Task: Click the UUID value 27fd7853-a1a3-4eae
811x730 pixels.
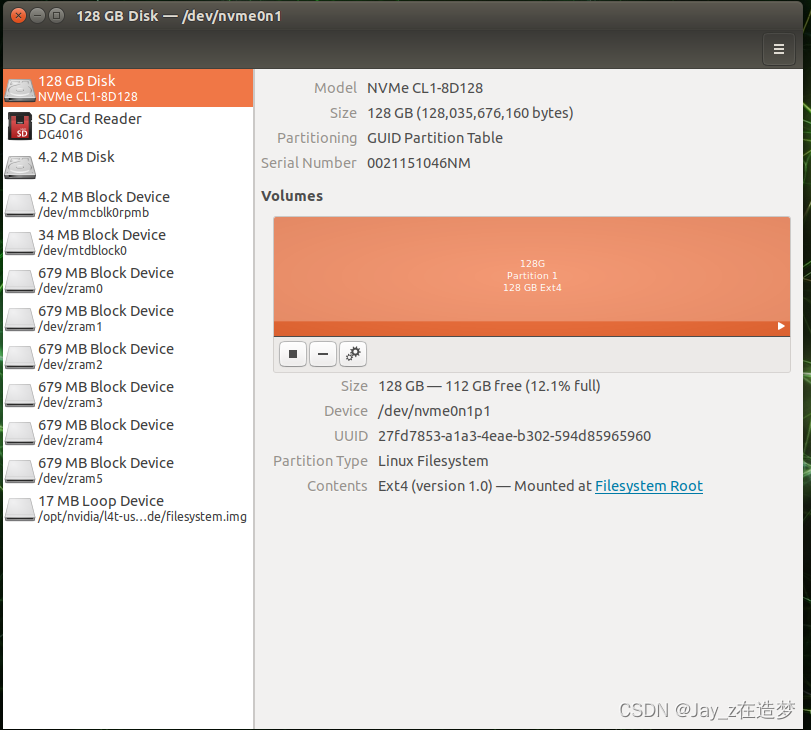Action: pyautogui.click(x=514, y=436)
